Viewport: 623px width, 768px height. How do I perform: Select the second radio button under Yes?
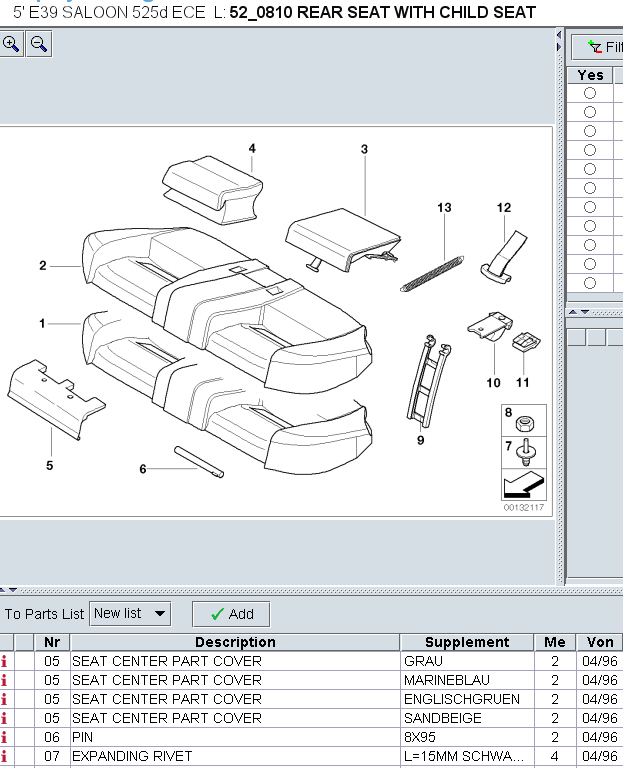(590, 112)
